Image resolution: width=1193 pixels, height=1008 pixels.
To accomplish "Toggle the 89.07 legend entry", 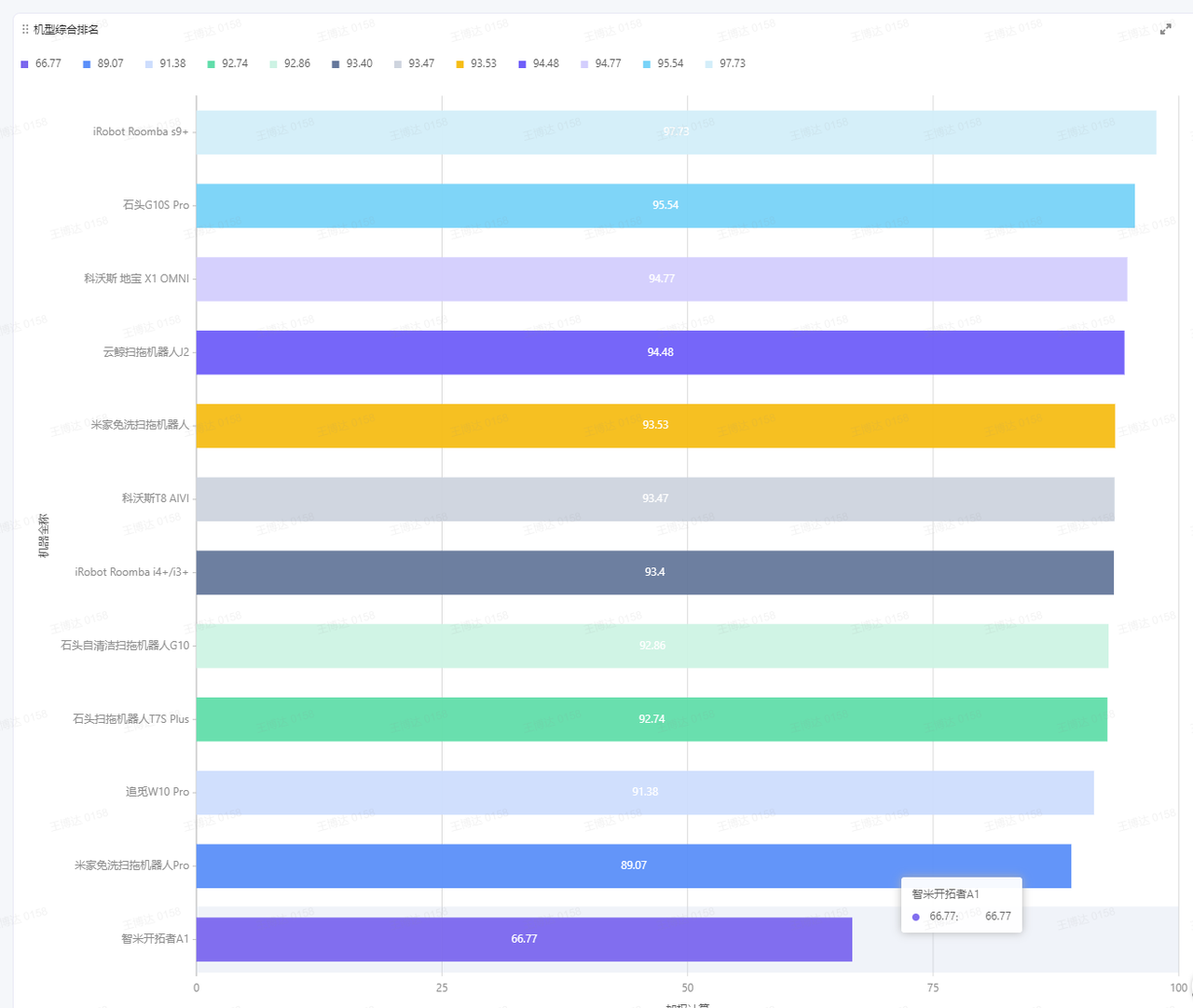I will [103, 63].
